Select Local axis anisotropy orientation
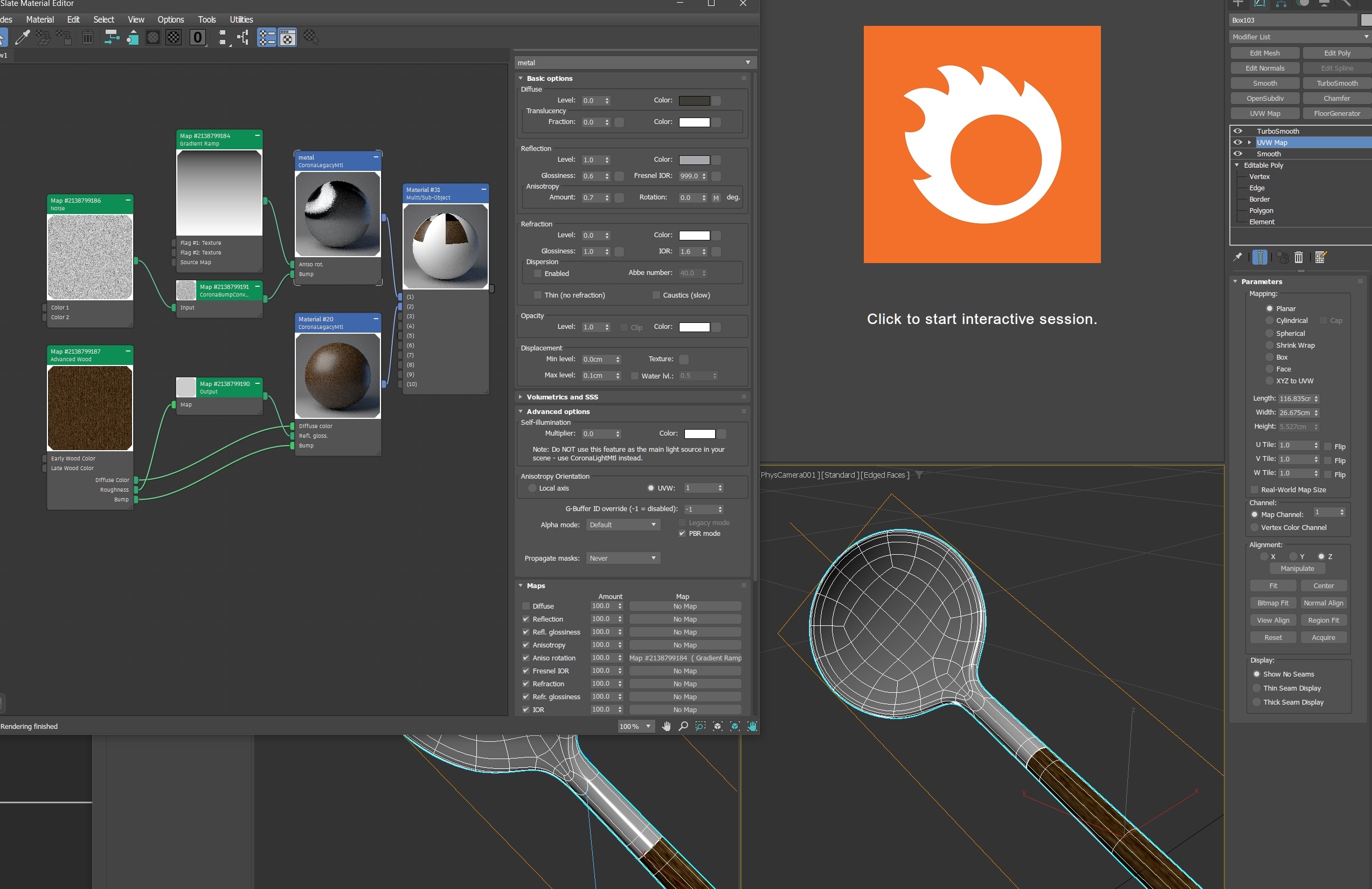This screenshot has width=1372, height=889. click(532, 488)
